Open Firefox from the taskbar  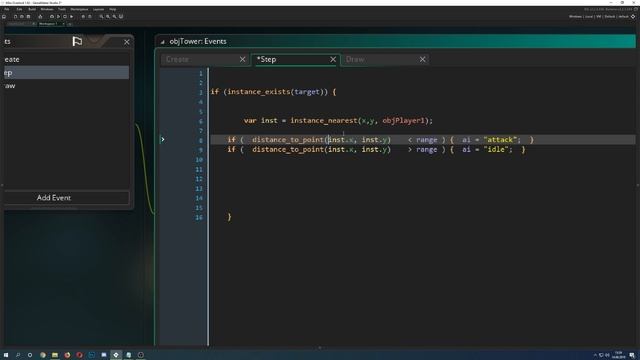coord(67,355)
